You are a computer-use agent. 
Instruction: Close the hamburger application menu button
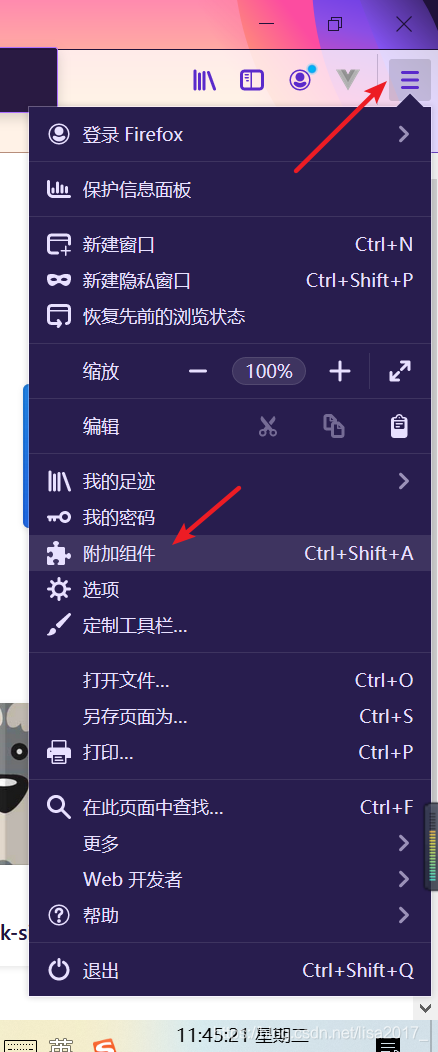coord(410,81)
